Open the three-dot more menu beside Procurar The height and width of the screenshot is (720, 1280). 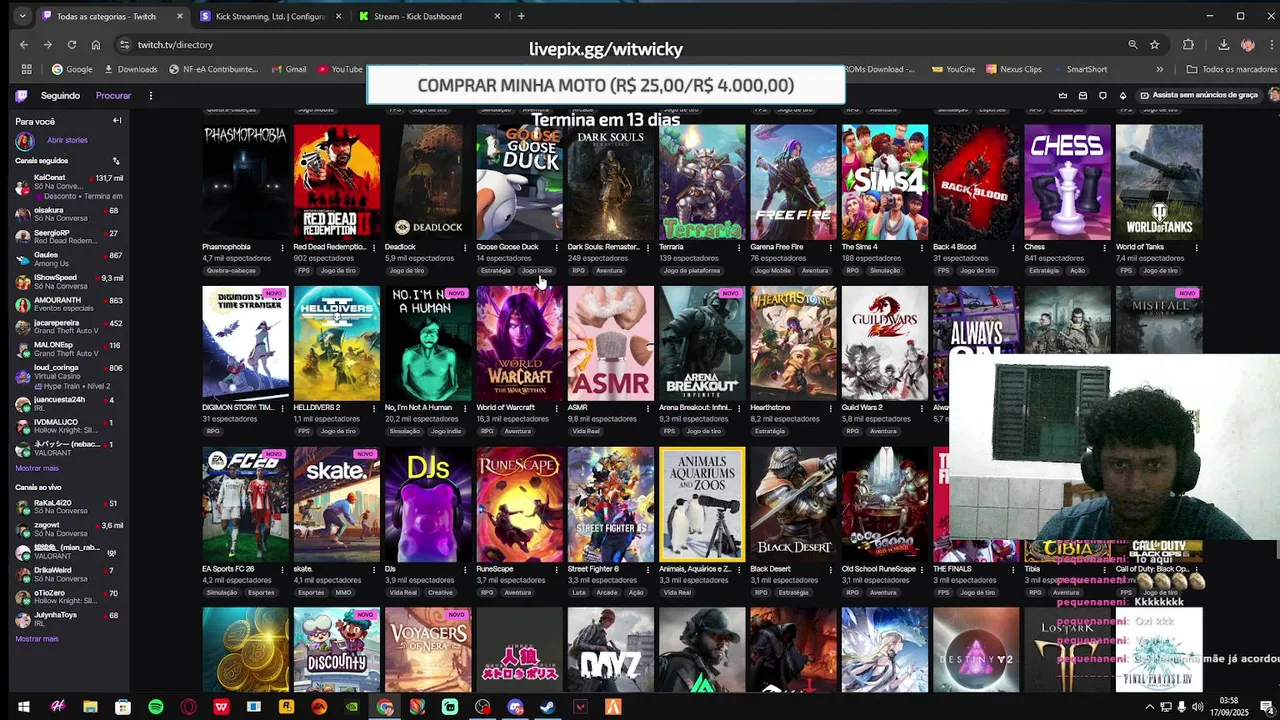(151, 96)
